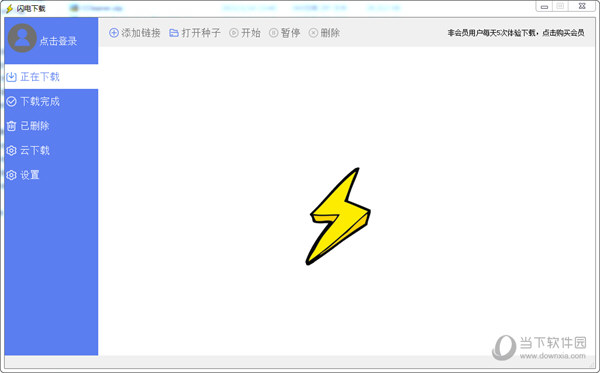
Task: Close the 闪电下载 window
Action: (x=582, y=6)
